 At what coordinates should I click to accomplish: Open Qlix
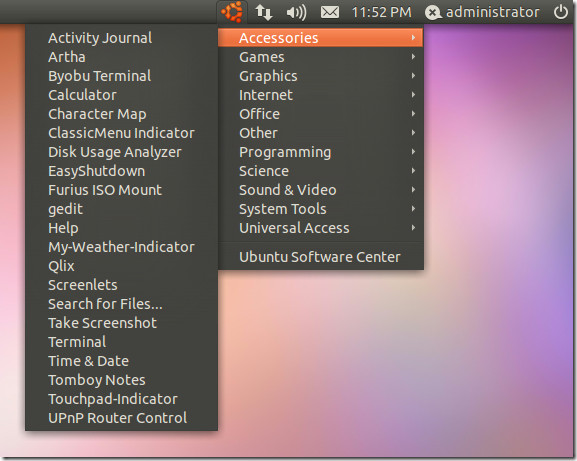point(121,266)
